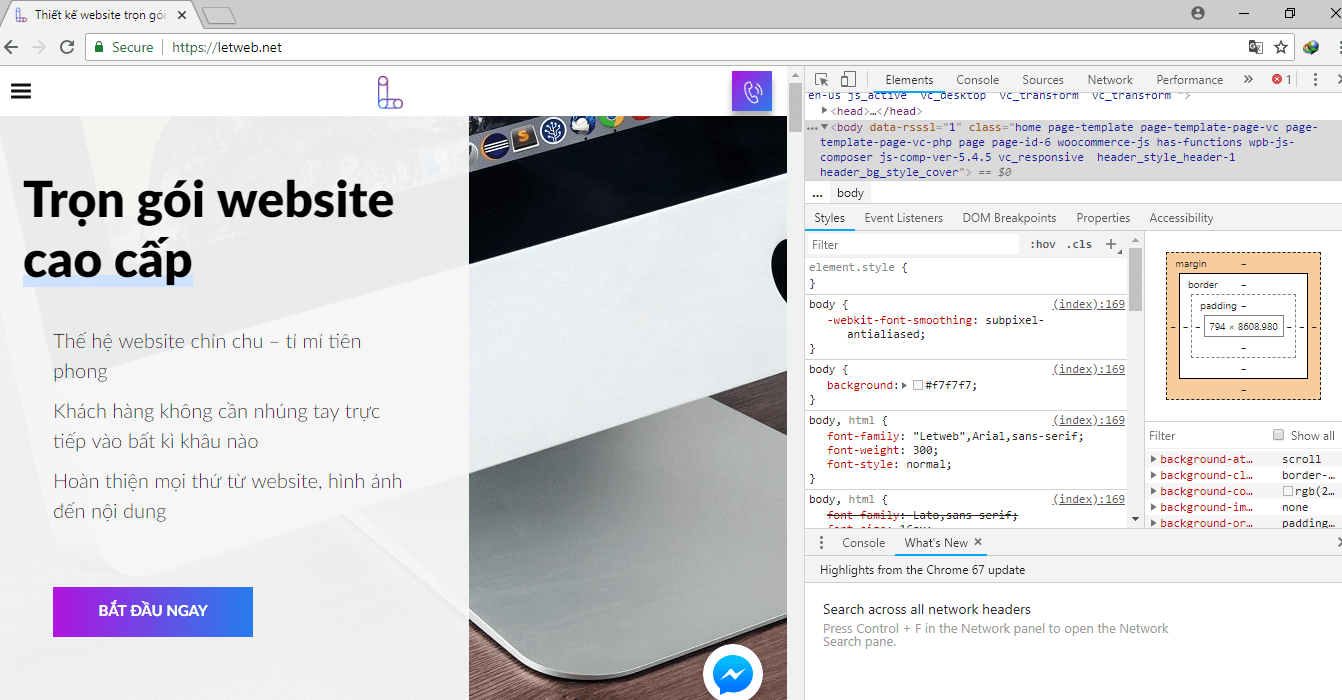Click the Letweb logo in page header
Screen dimensions: 1342x700
click(x=390, y=92)
